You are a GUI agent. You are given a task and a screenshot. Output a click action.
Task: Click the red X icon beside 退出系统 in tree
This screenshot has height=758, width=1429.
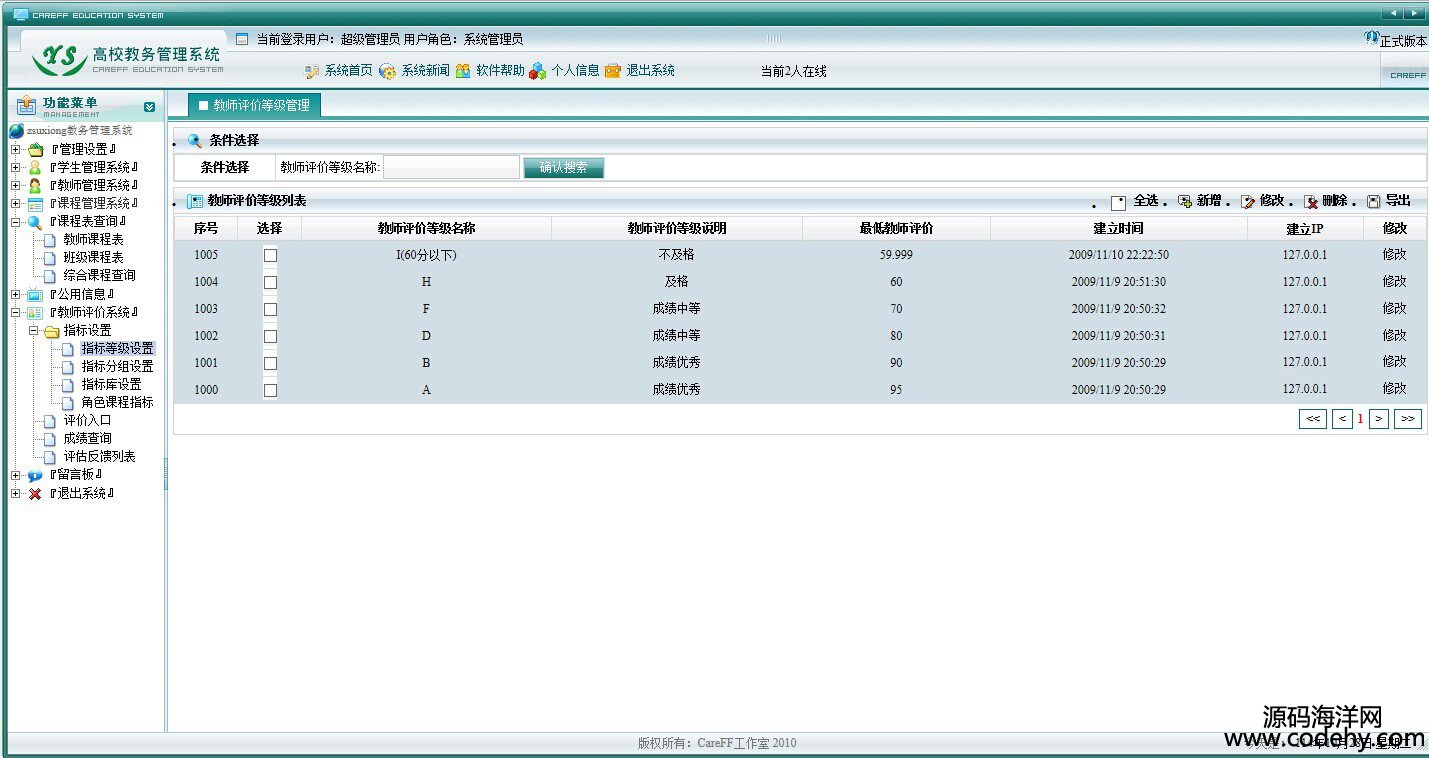[35, 494]
